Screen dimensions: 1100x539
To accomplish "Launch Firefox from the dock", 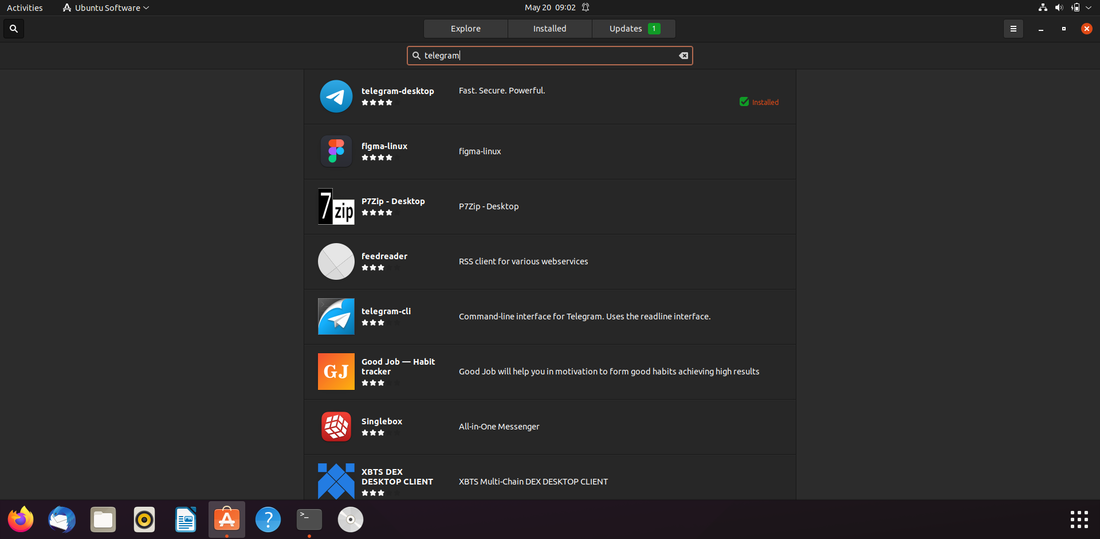I will [x=20, y=519].
